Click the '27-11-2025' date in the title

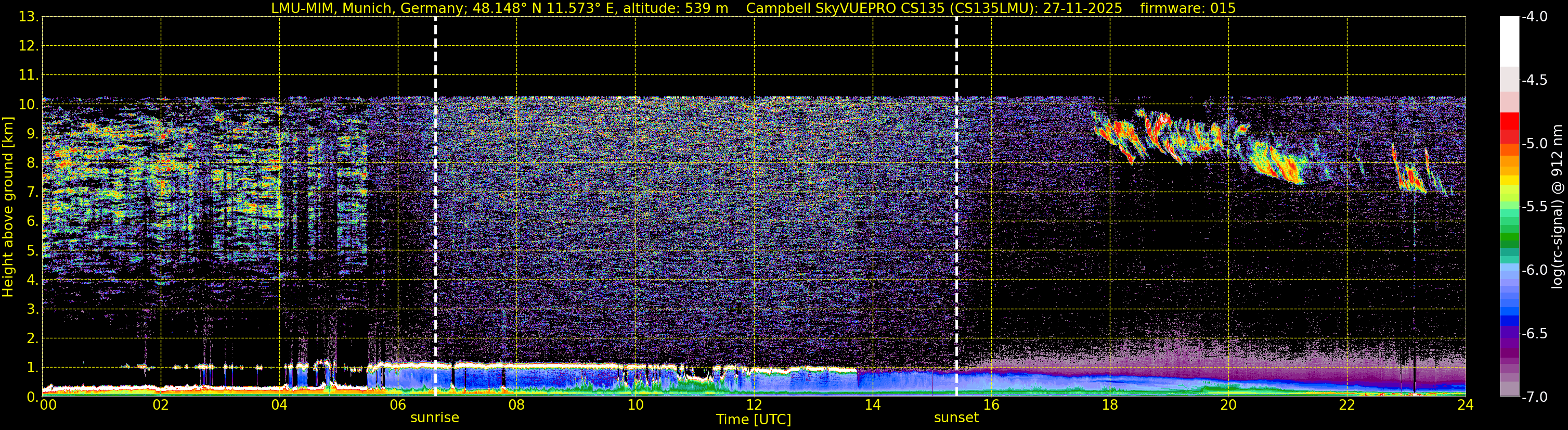tap(1083, 8)
